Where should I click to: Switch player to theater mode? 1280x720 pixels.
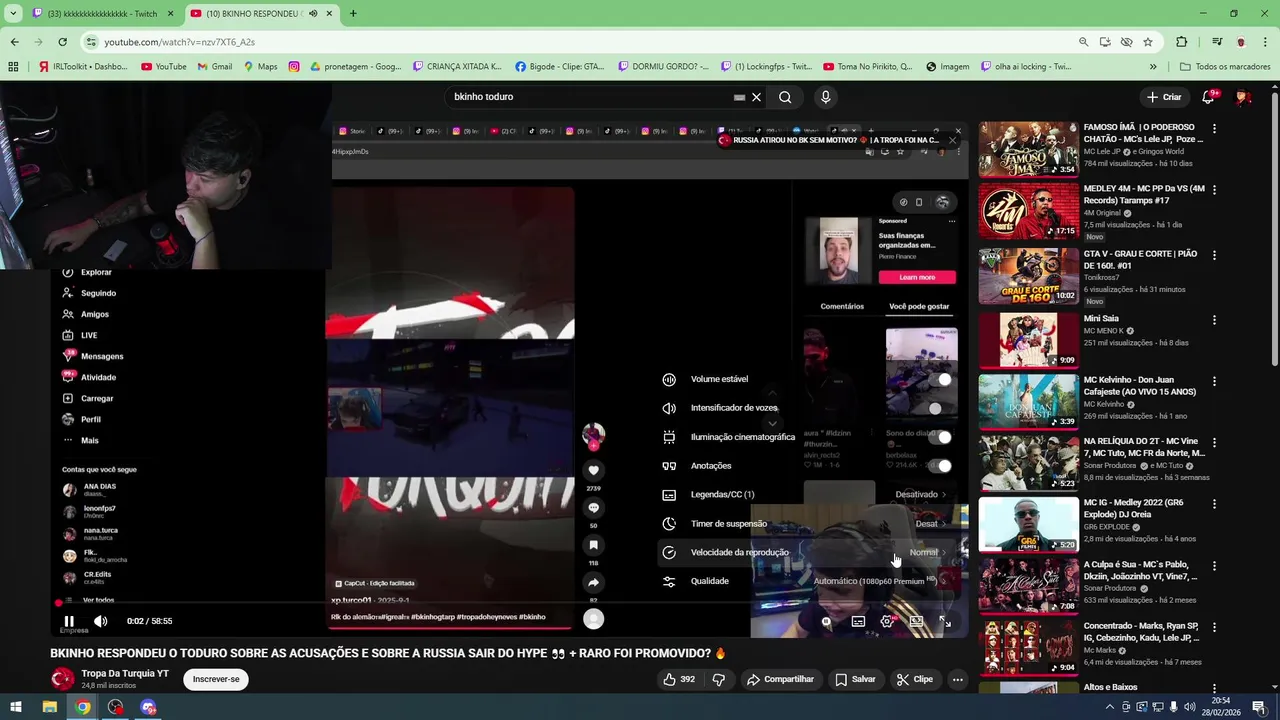coord(916,621)
